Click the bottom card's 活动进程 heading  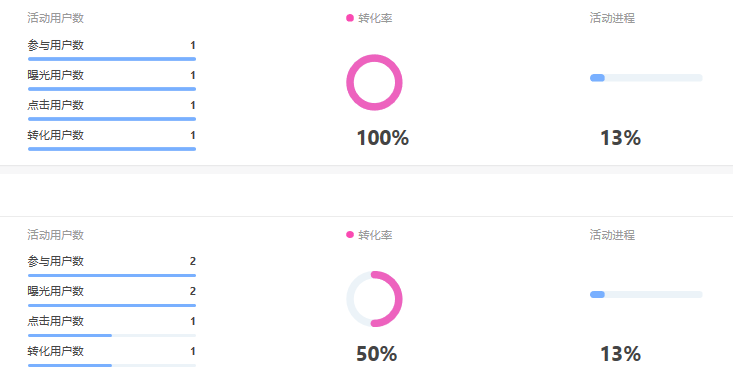612,235
